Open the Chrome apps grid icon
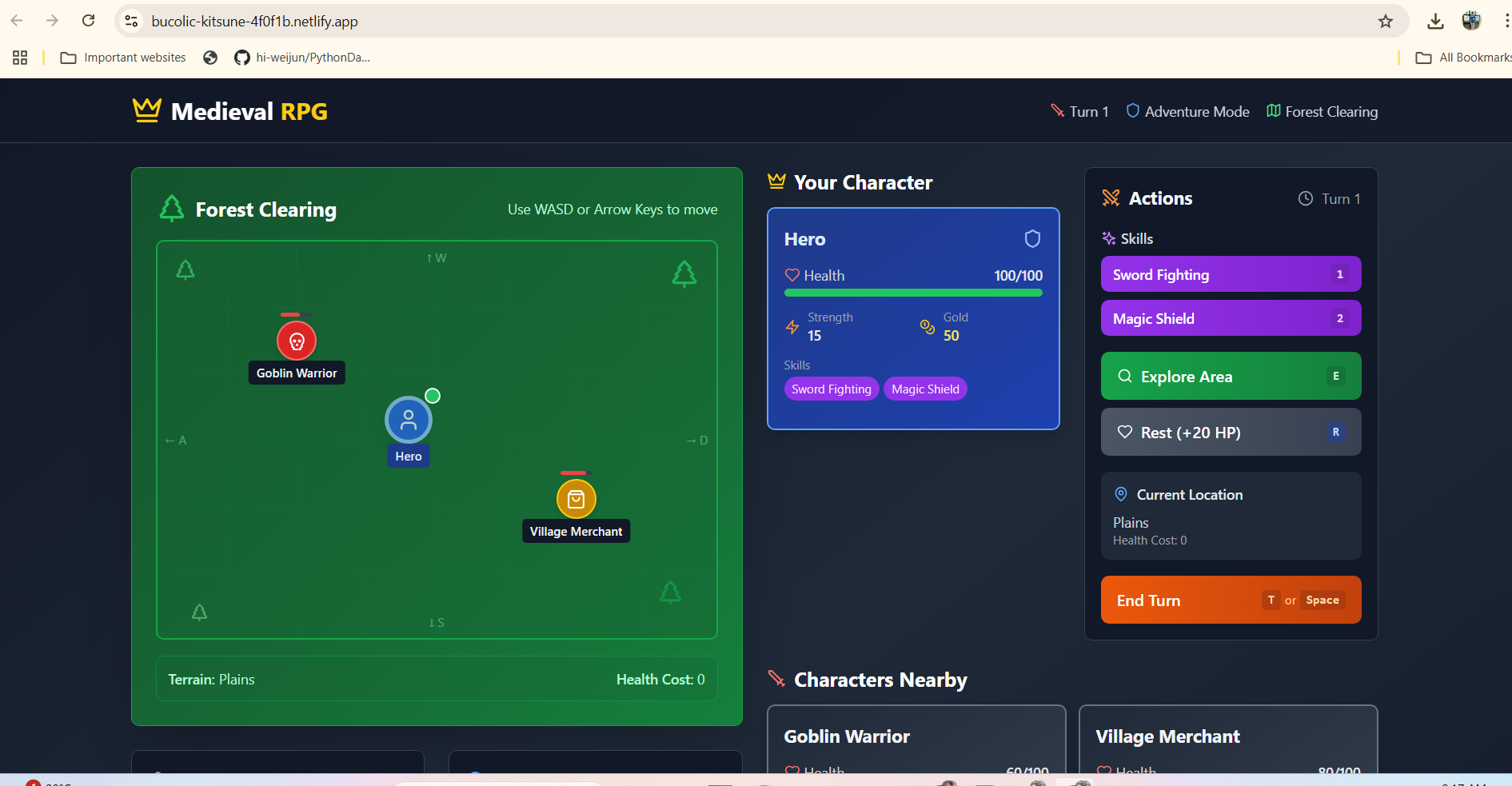The image size is (1512, 786). pos(20,58)
